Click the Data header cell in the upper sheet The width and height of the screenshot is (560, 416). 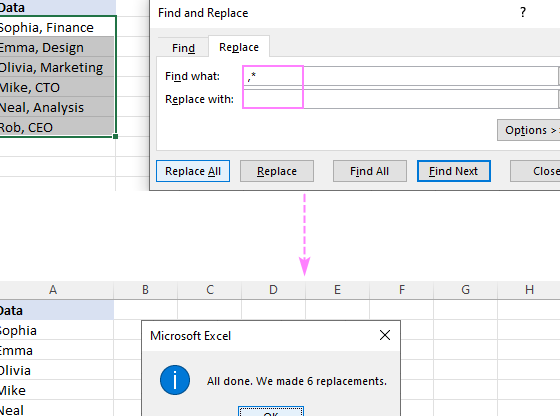pyautogui.click(x=57, y=7)
